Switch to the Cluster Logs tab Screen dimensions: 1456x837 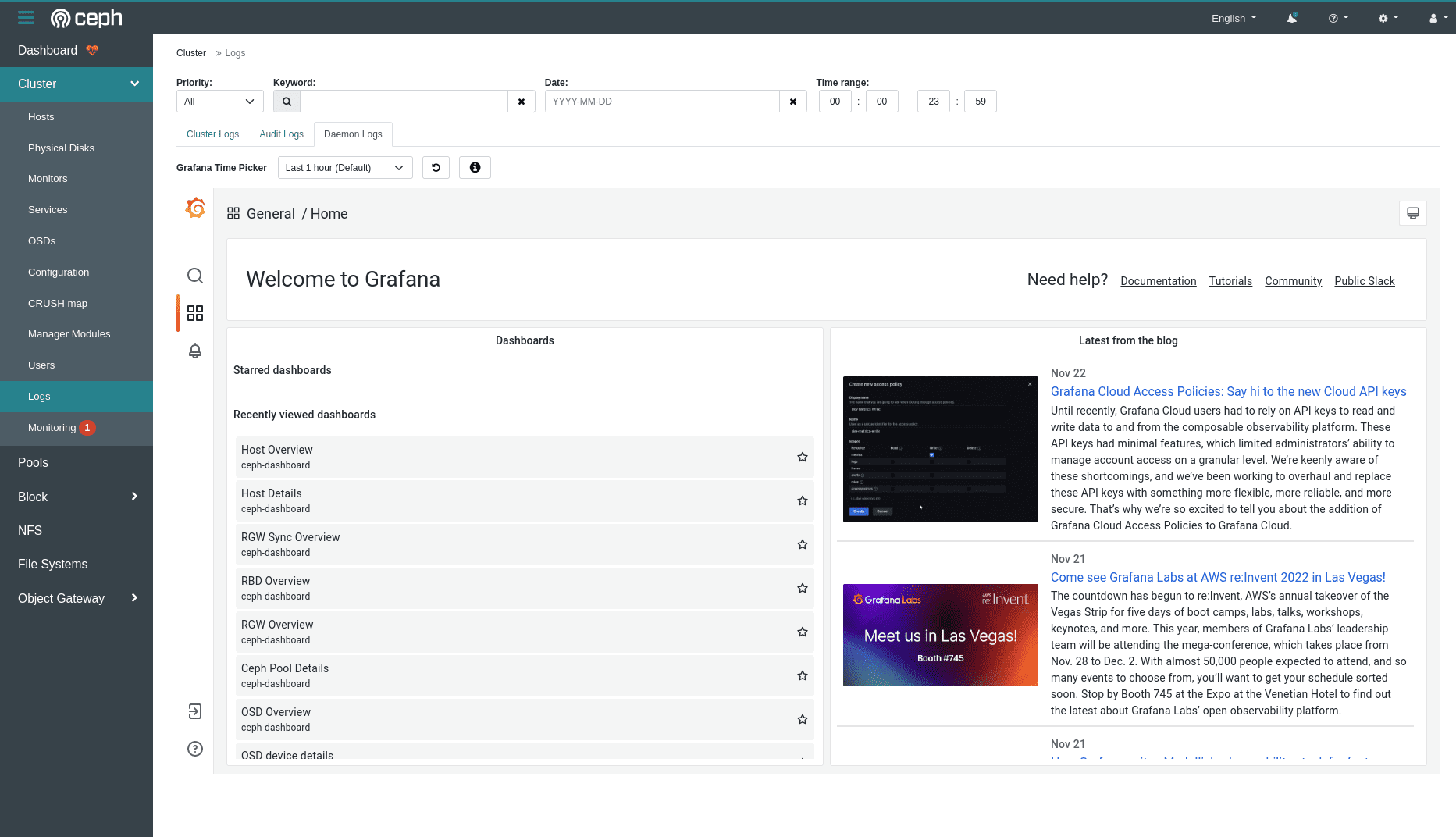212,134
